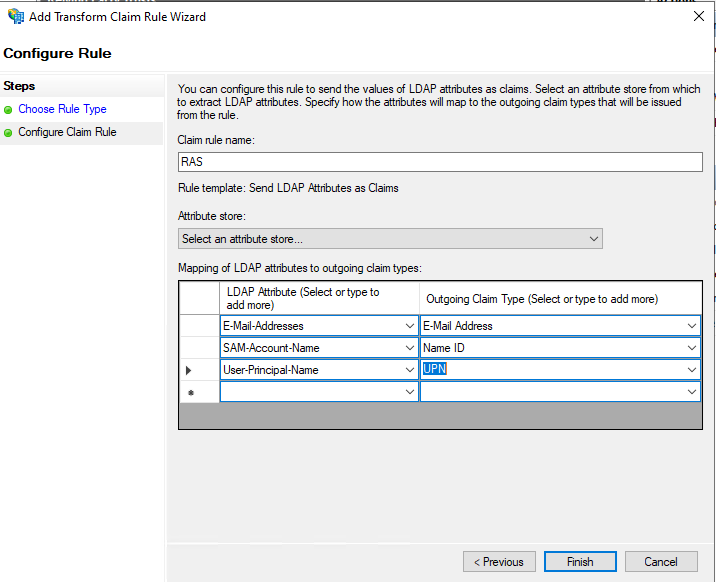Open E-Mail Address outgoing claim dropdown
The height and width of the screenshot is (582, 716).
(691, 326)
